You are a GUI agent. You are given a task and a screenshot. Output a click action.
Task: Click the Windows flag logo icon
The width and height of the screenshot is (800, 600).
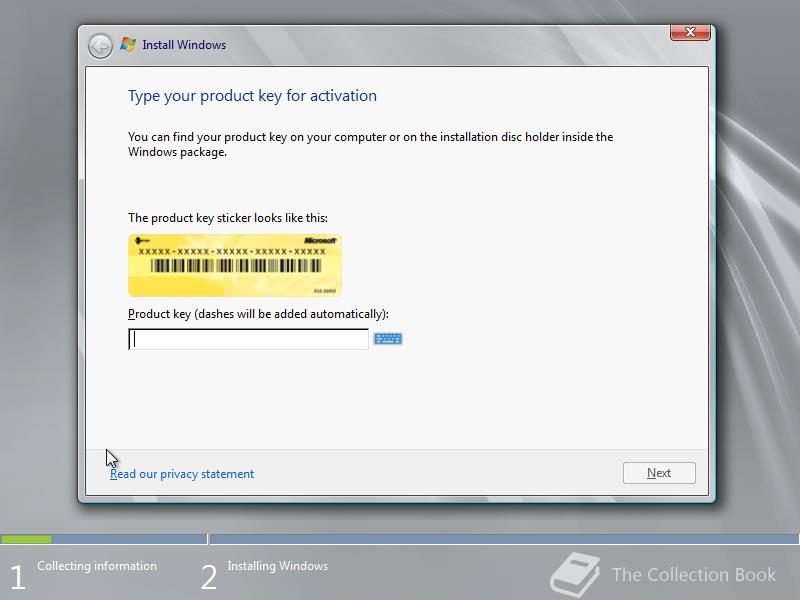[128, 45]
